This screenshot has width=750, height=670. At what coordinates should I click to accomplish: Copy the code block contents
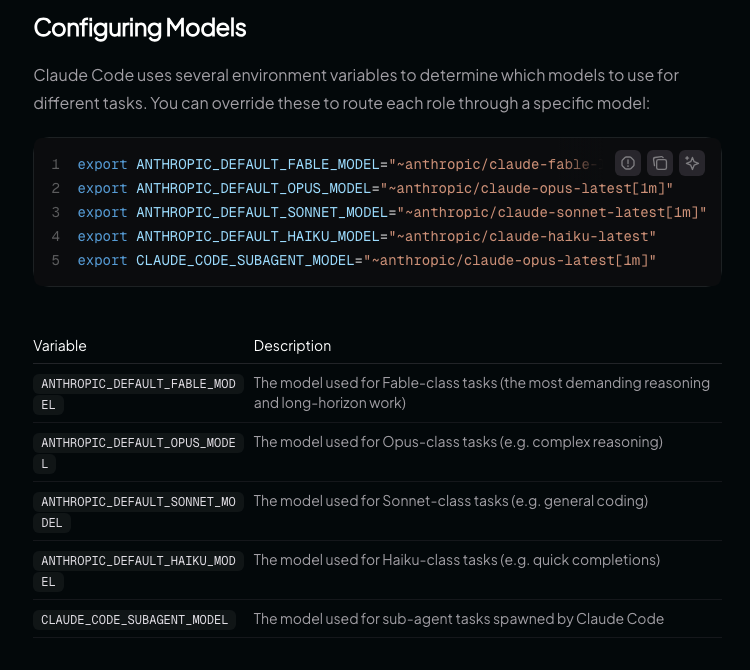click(660, 163)
